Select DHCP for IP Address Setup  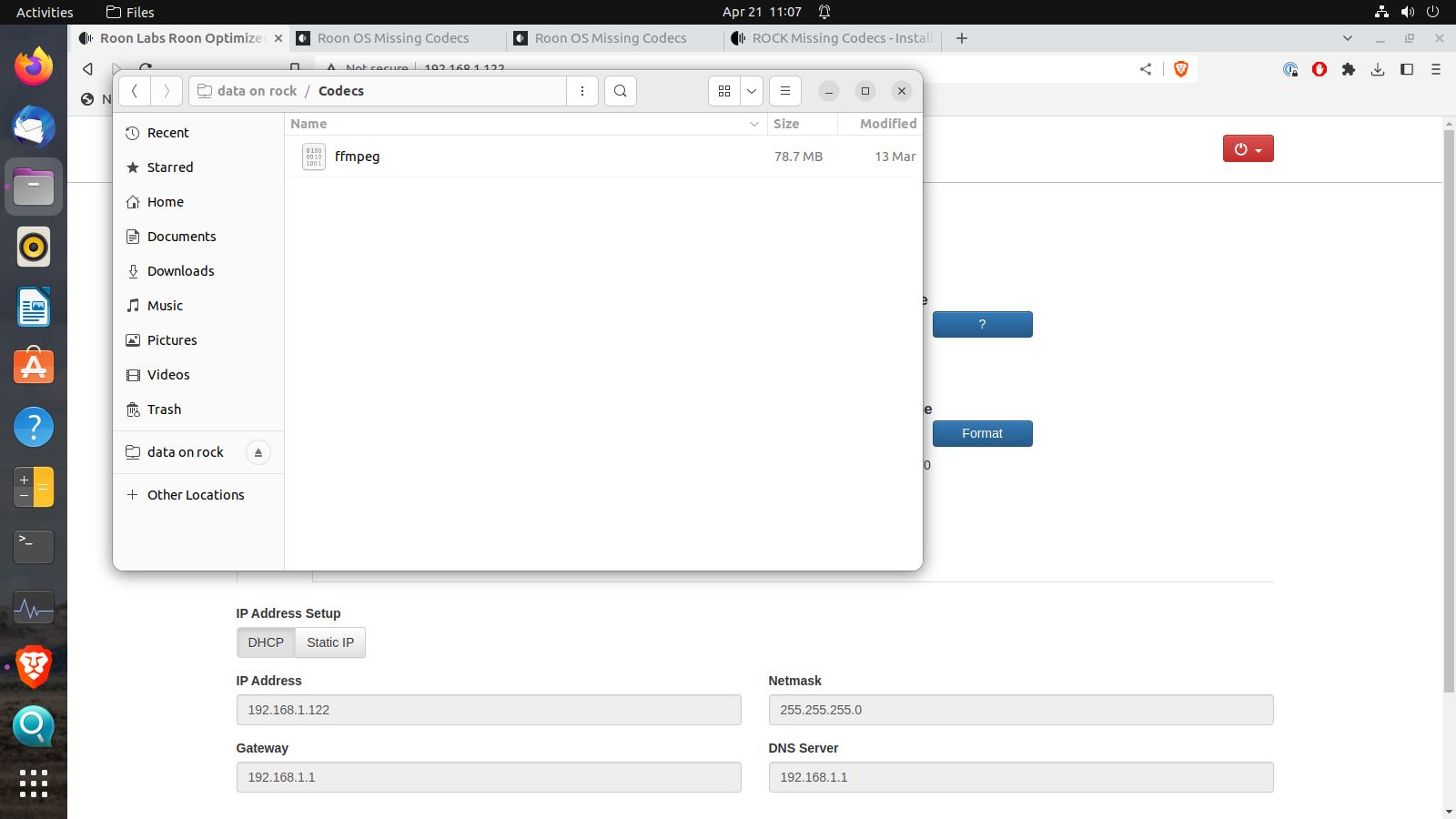point(266,642)
